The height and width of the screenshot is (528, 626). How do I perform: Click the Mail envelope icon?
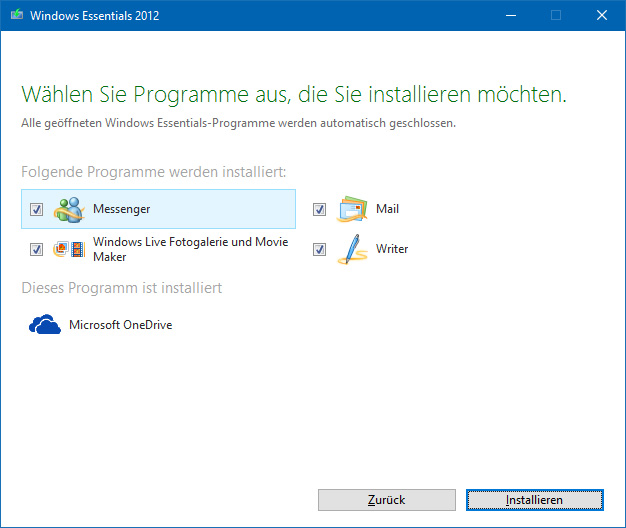point(352,209)
